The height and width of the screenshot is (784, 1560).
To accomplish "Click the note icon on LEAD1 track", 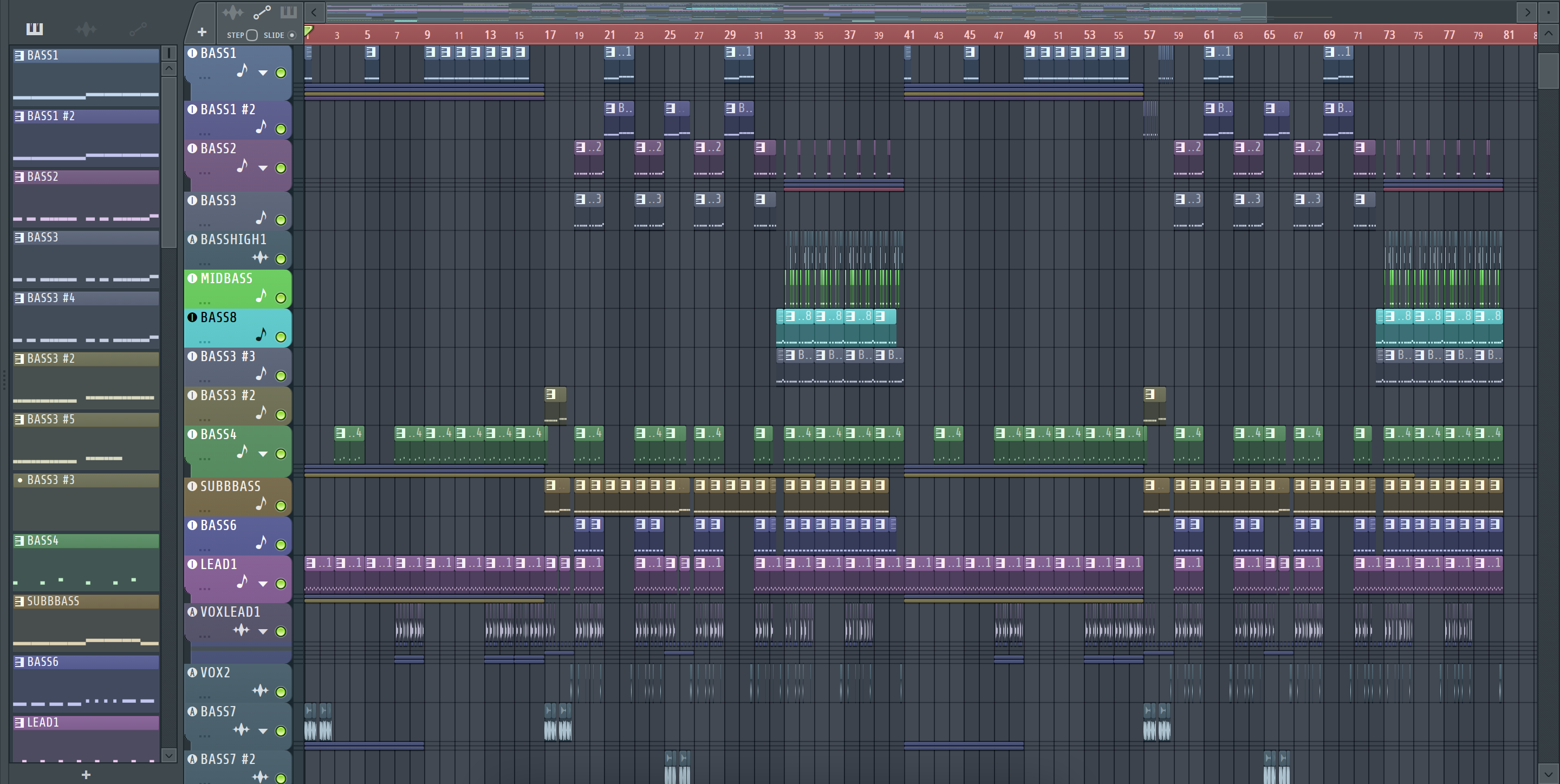I will (x=242, y=581).
